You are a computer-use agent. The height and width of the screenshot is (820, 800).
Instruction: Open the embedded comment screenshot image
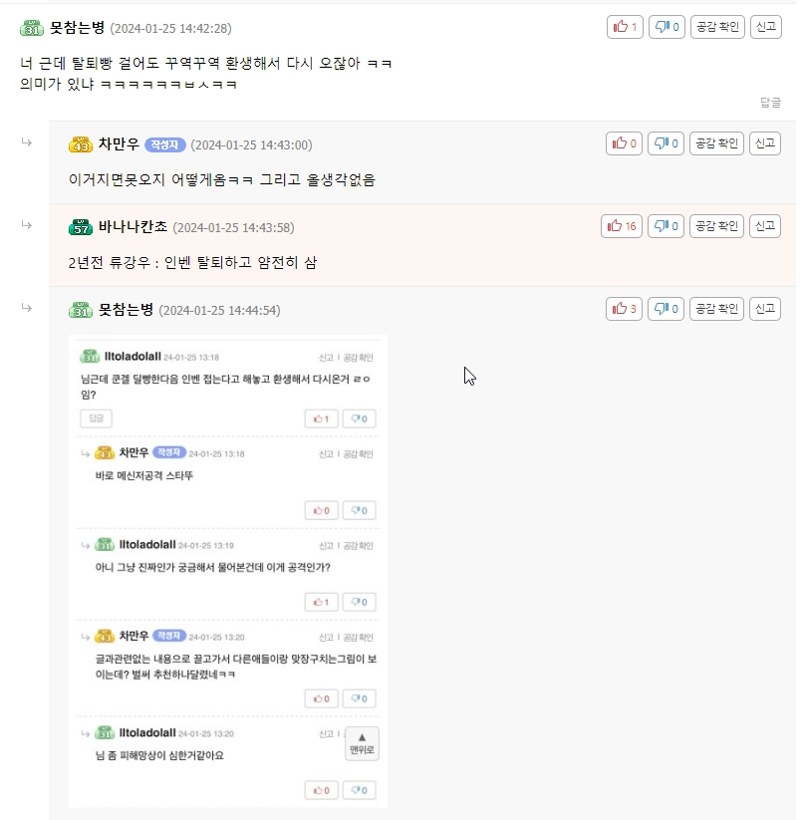tap(228, 571)
